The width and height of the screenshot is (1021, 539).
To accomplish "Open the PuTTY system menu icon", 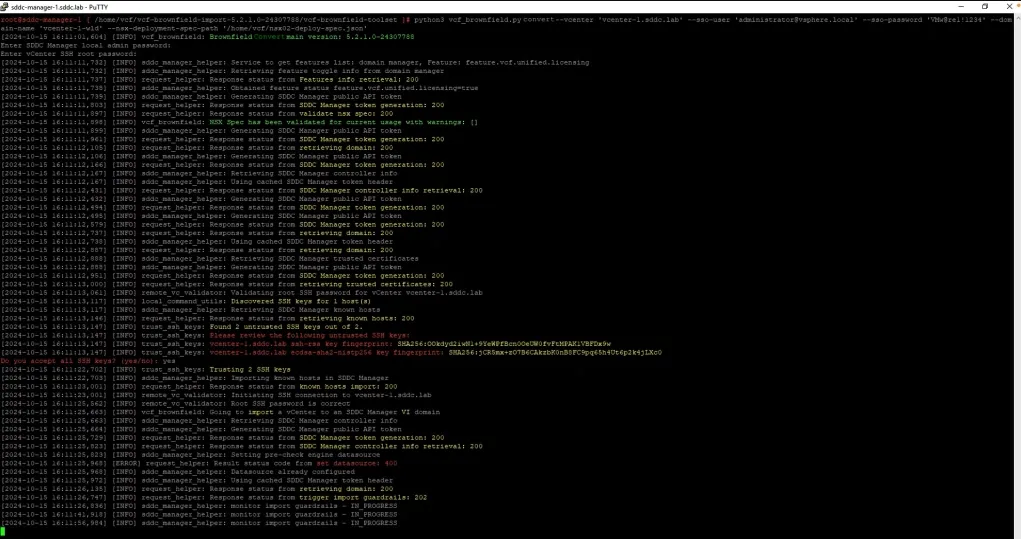I will (5, 5).
